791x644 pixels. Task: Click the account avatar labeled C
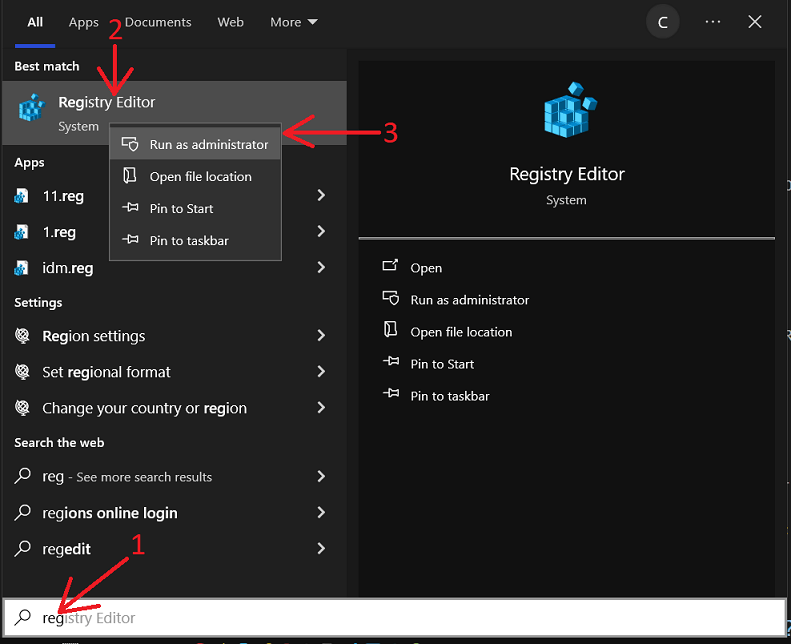click(662, 22)
